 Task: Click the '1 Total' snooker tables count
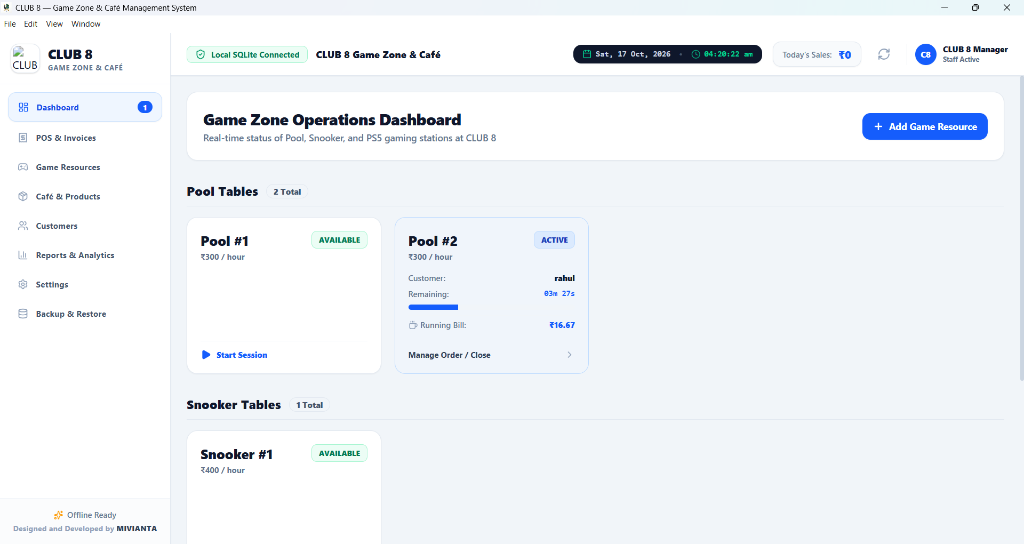[310, 405]
